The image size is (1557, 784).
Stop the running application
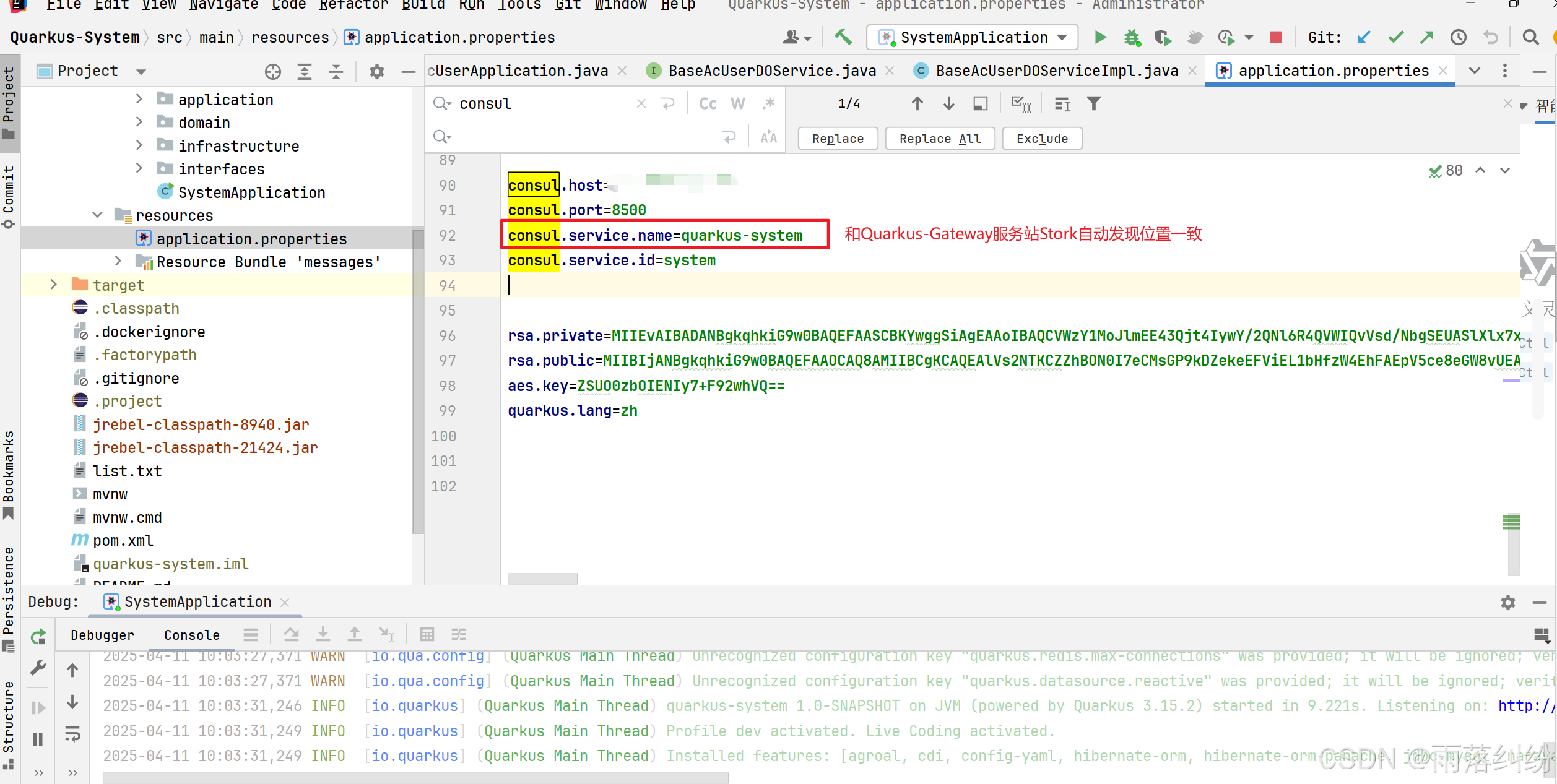1276,38
